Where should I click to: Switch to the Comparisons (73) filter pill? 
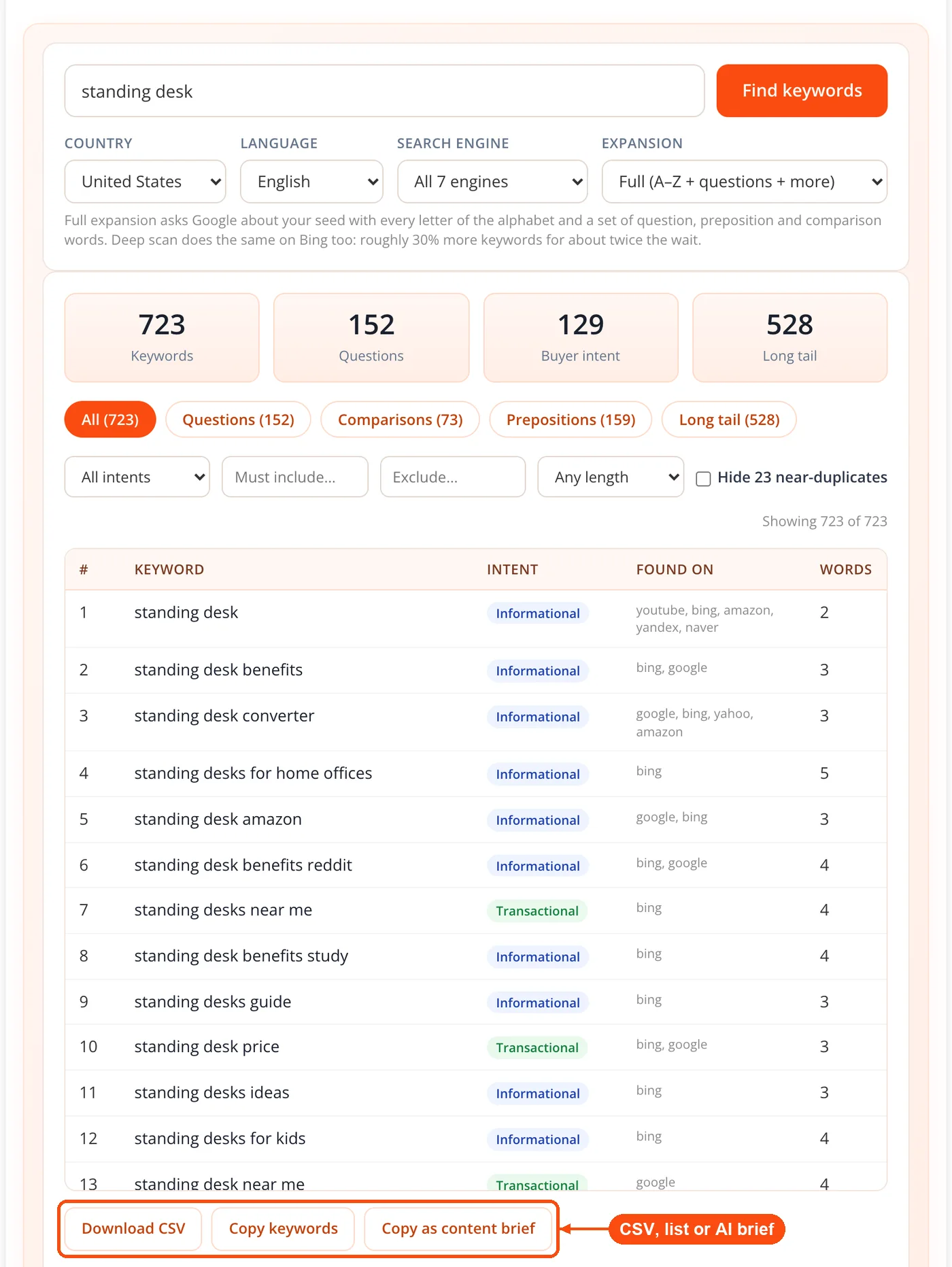(400, 420)
